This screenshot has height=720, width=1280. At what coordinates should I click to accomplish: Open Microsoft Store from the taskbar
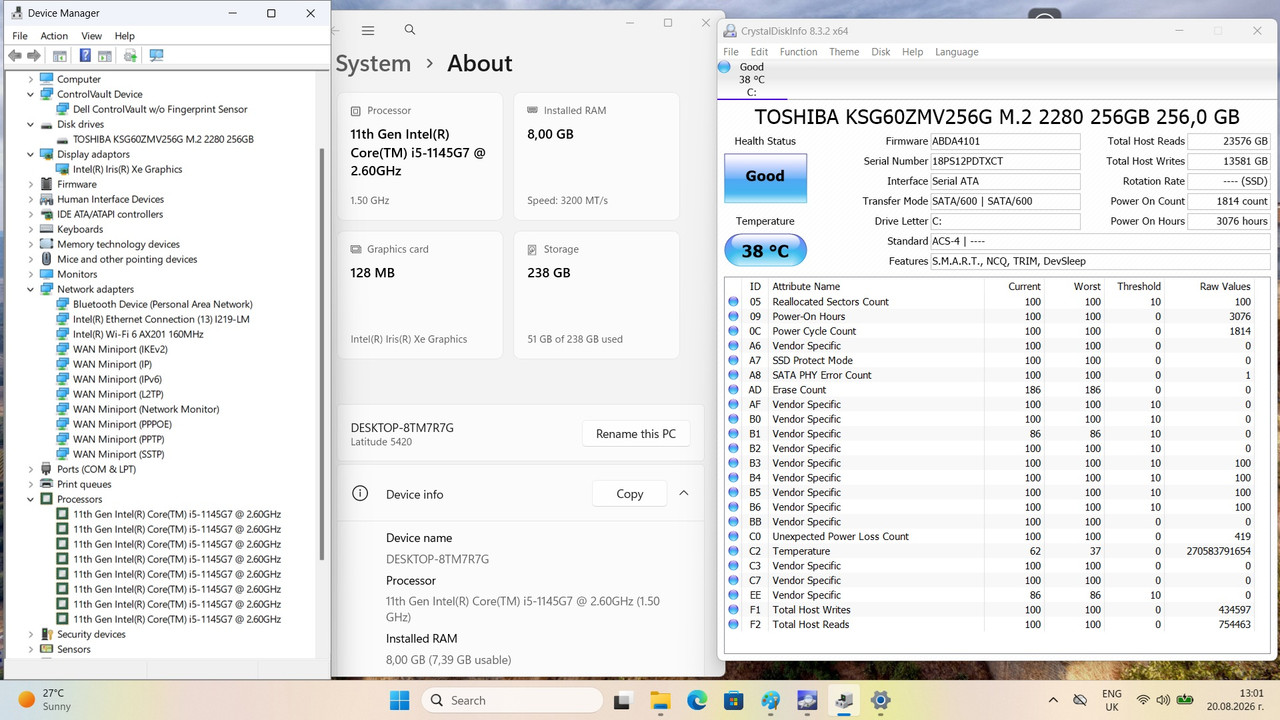pos(733,700)
